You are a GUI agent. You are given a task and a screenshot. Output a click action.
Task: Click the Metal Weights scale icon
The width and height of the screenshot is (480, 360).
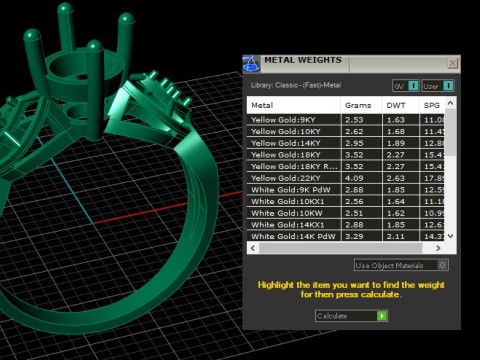(251, 64)
